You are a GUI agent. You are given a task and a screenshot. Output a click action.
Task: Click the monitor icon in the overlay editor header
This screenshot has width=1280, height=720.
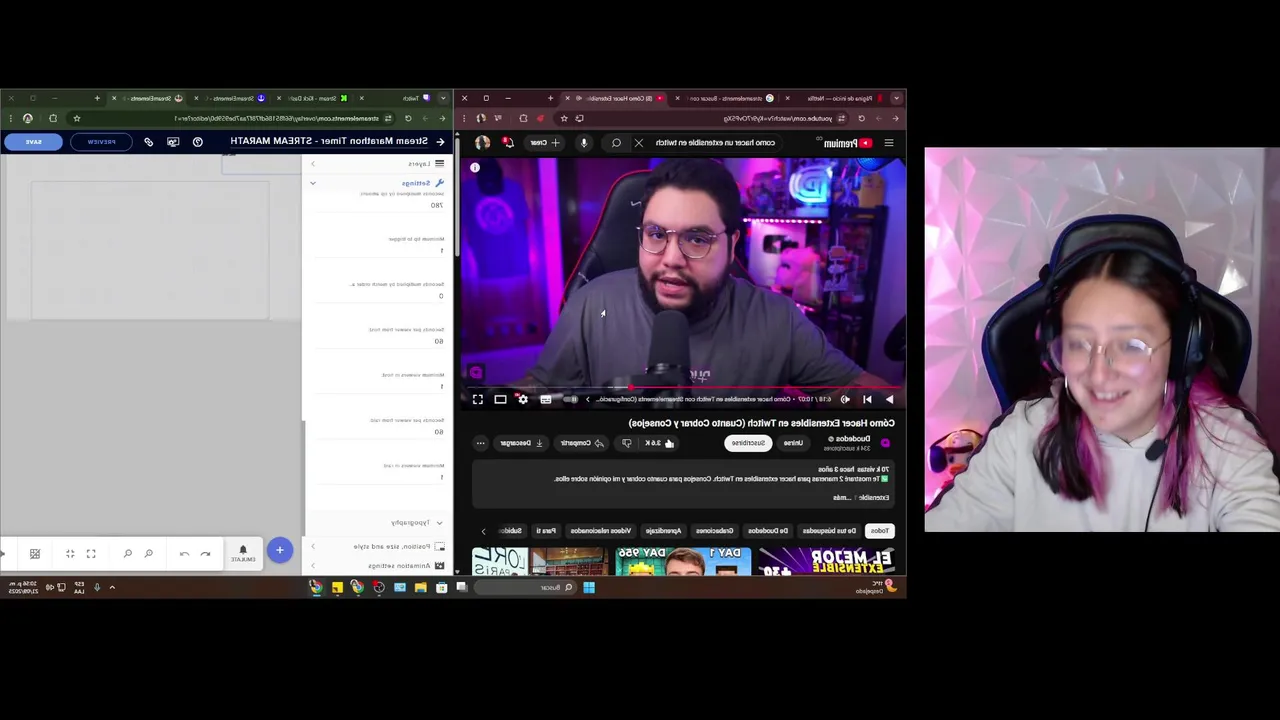[173, 142]
